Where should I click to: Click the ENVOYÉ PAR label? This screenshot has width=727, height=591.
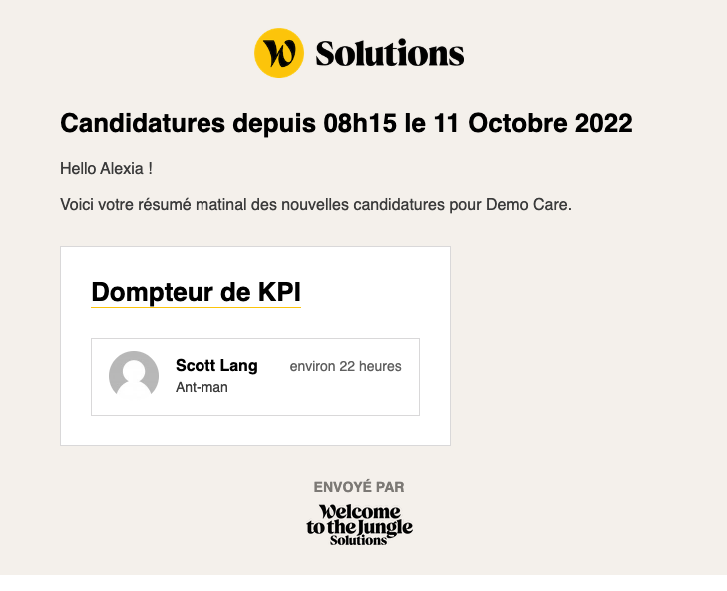click(359, 487)
